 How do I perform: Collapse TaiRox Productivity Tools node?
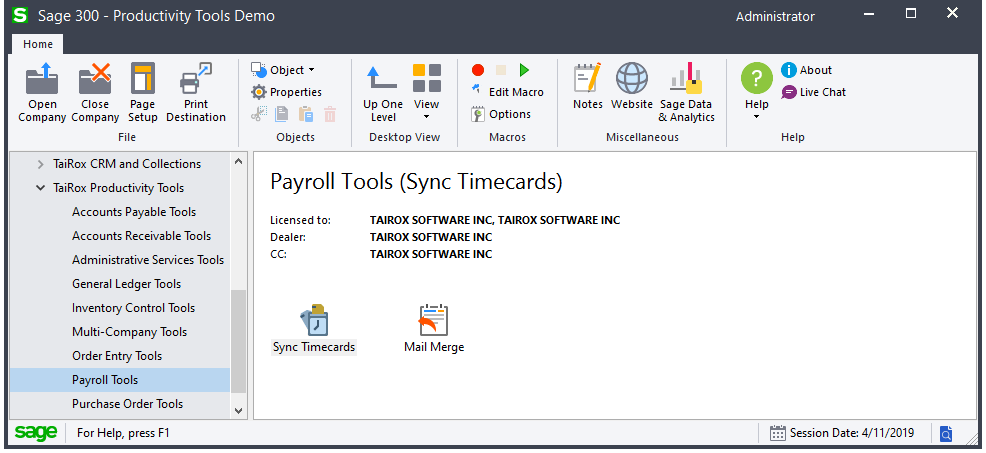pyautogui.click(x=40, y=188)
